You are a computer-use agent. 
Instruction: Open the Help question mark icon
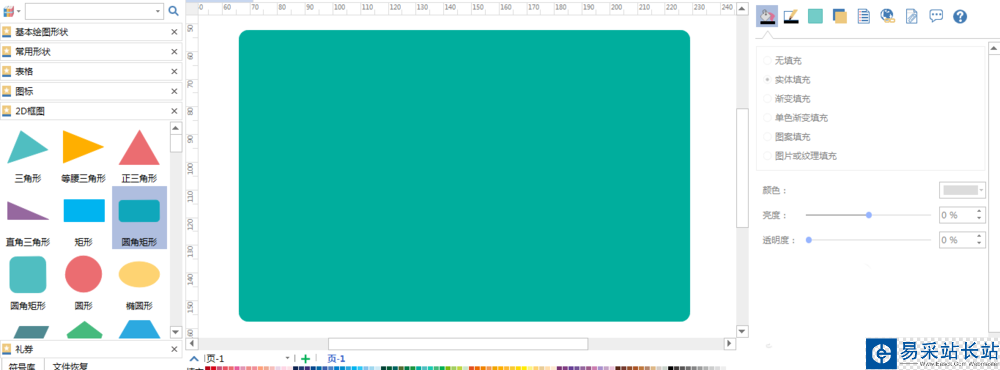pos(960,17)
